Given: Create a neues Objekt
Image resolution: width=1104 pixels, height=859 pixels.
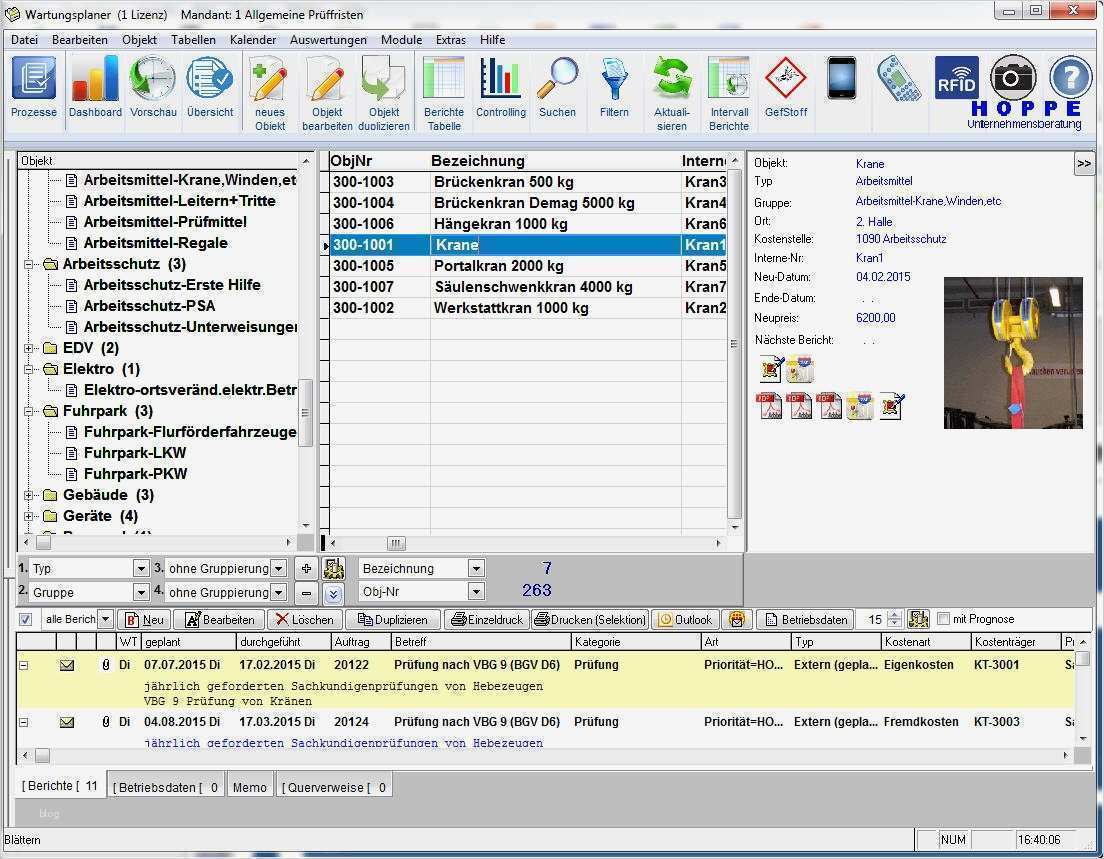Looking at the screenshot, I should [x=268, y=88].
